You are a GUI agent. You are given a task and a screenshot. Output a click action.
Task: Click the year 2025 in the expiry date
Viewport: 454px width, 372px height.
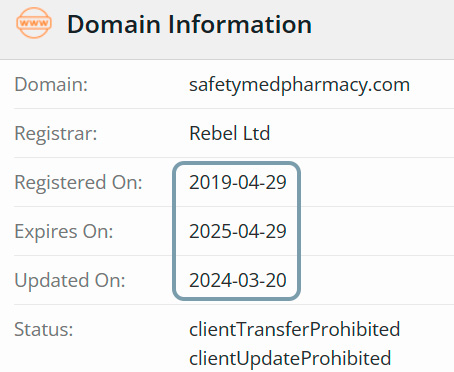209,231
